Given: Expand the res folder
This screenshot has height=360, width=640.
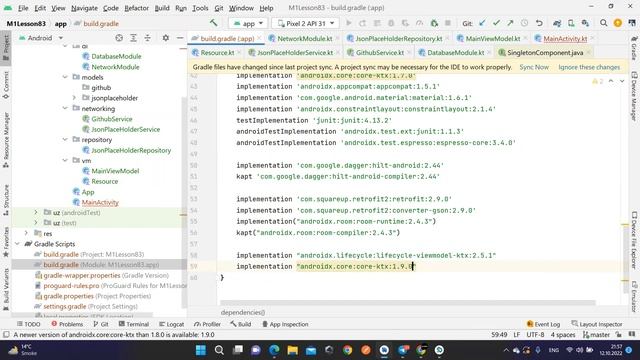Looking at the screenshot, I should click(x=26, y=233).
